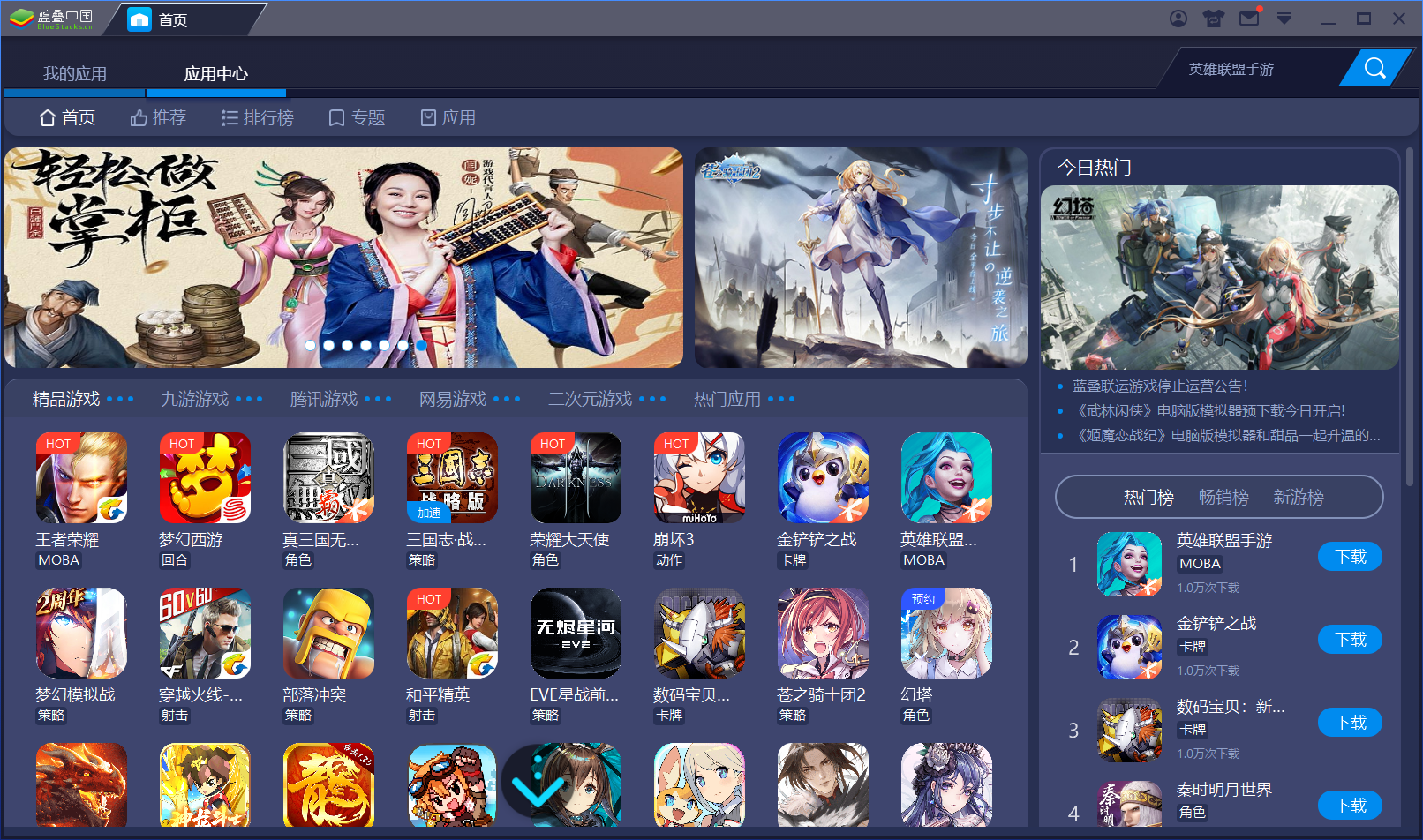1423x840 pixels.
Task: Switch to 我的应用 tab
Action: [75, 74]
